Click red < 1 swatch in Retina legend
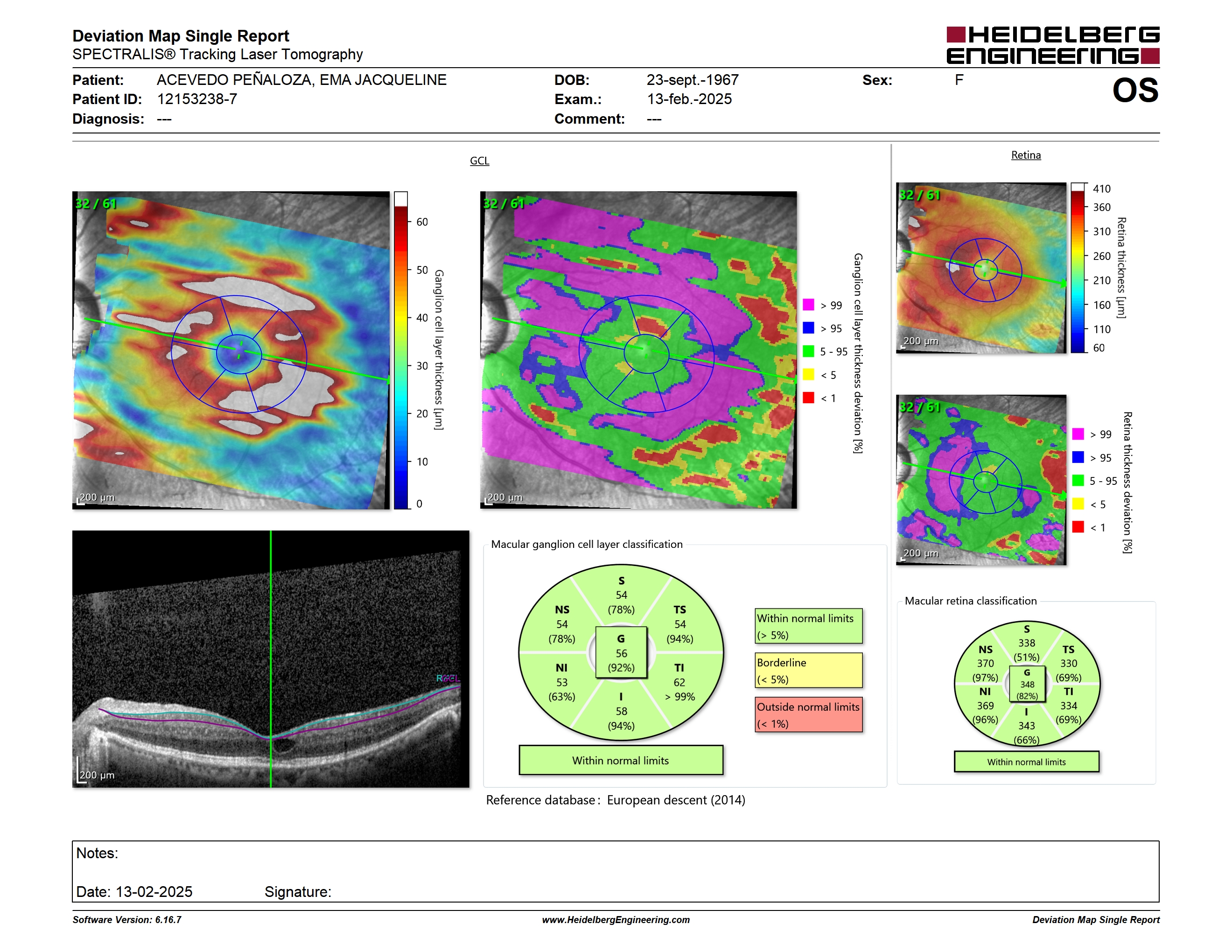The height and width of the screenshot is (952, 1232). (x=1078, y=527)
